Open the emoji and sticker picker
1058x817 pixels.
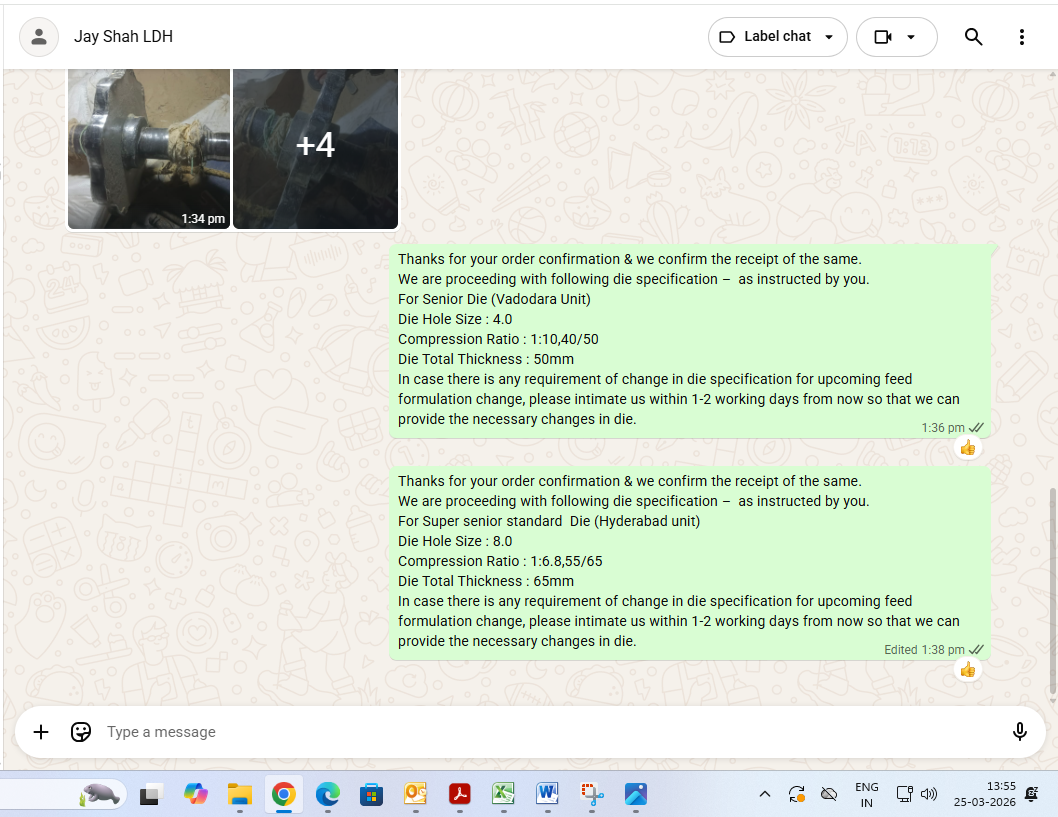point(81,732)
